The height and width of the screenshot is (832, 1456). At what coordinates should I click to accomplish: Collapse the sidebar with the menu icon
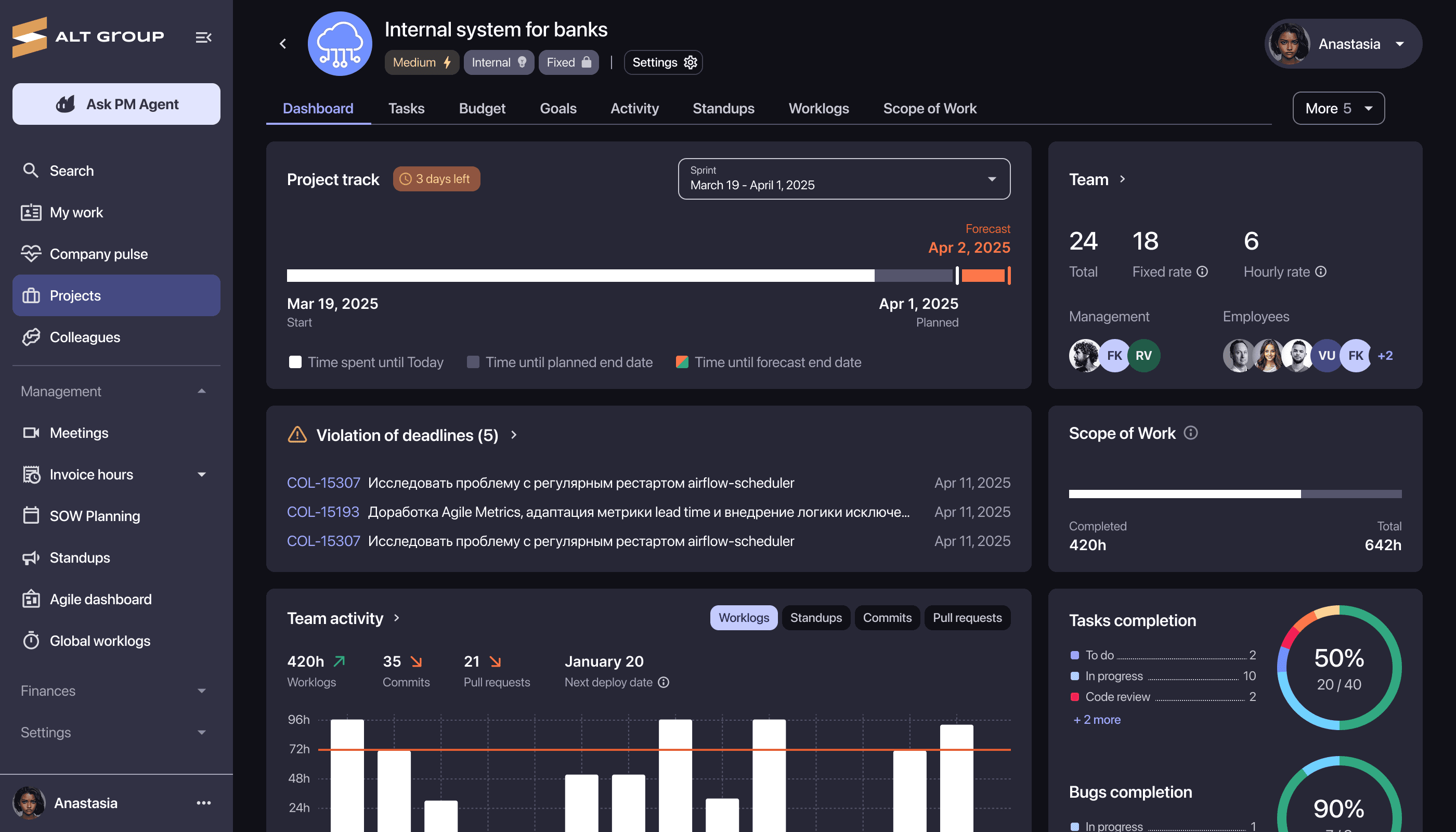pos(203,37)
